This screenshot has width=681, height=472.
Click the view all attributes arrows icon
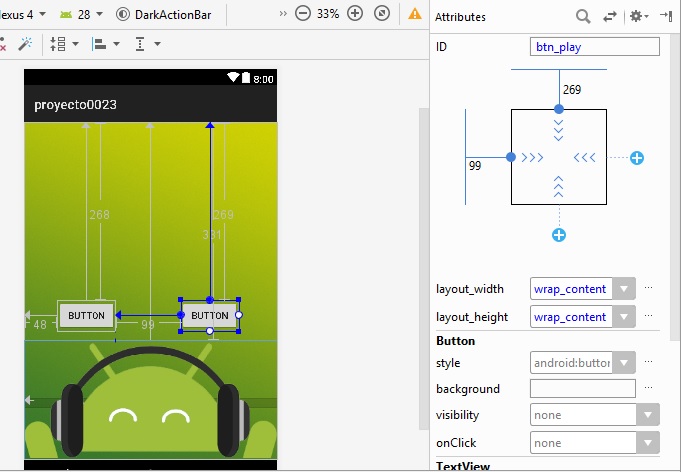click(x=611, y=17)
